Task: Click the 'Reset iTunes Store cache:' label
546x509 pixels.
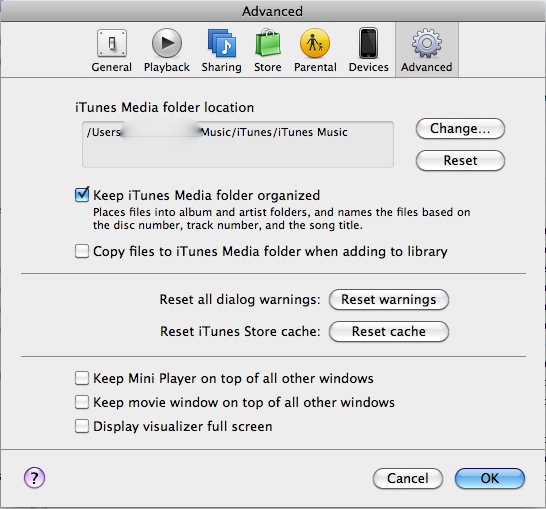Action: click(240, 331)
